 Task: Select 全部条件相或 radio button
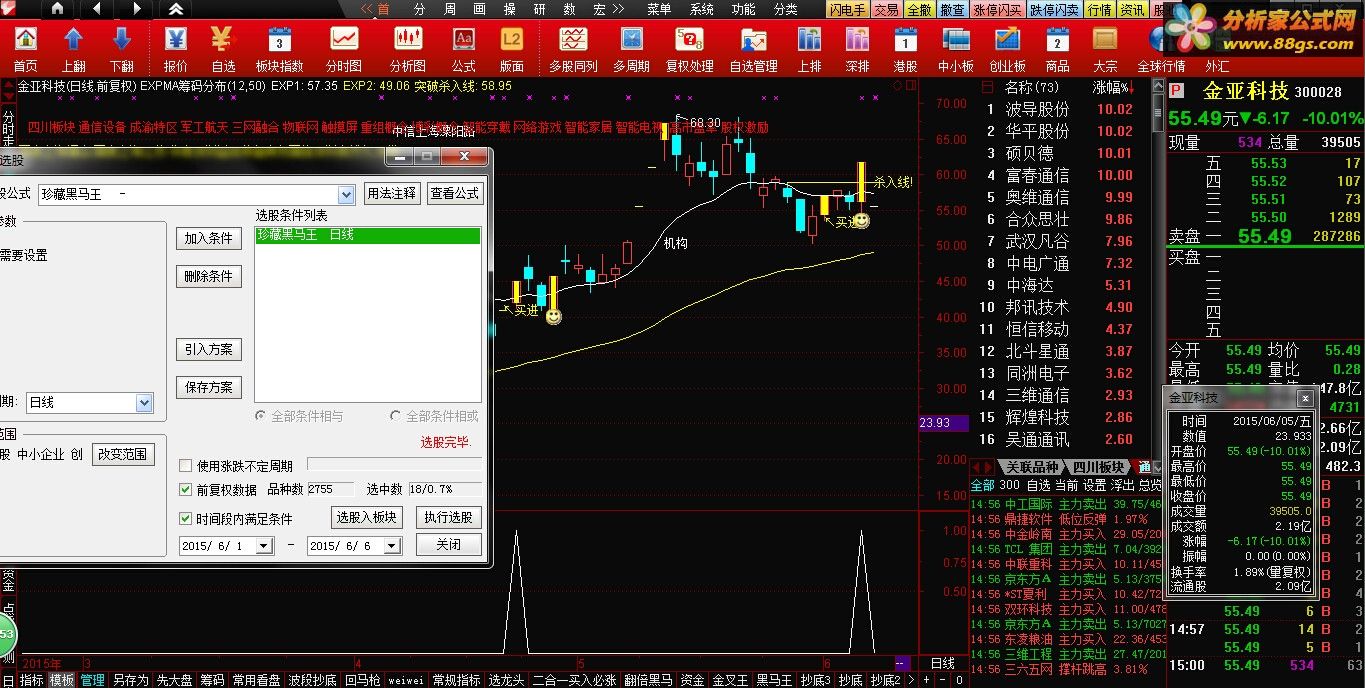[397, 416]
